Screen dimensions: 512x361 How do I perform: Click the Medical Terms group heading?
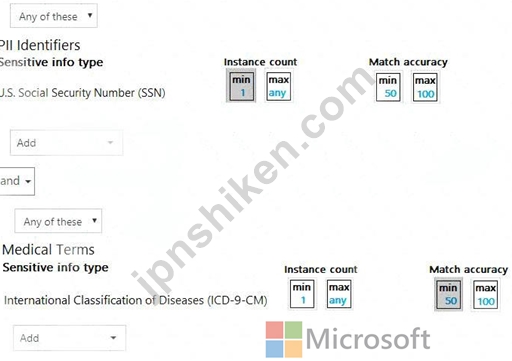pyautogui.click(x=48, y=249)
